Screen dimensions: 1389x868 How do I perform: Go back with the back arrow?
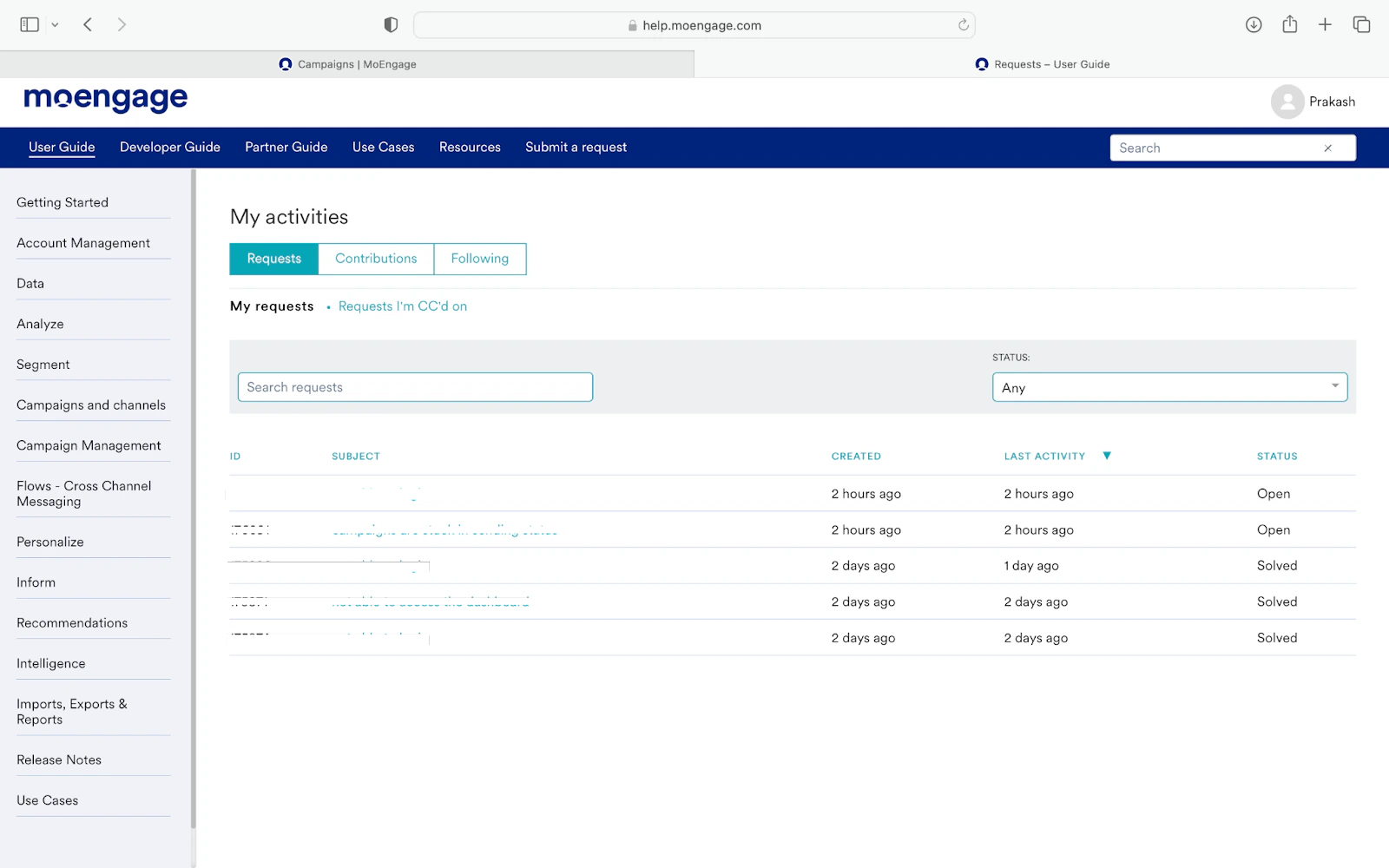[x=88, y=25]
